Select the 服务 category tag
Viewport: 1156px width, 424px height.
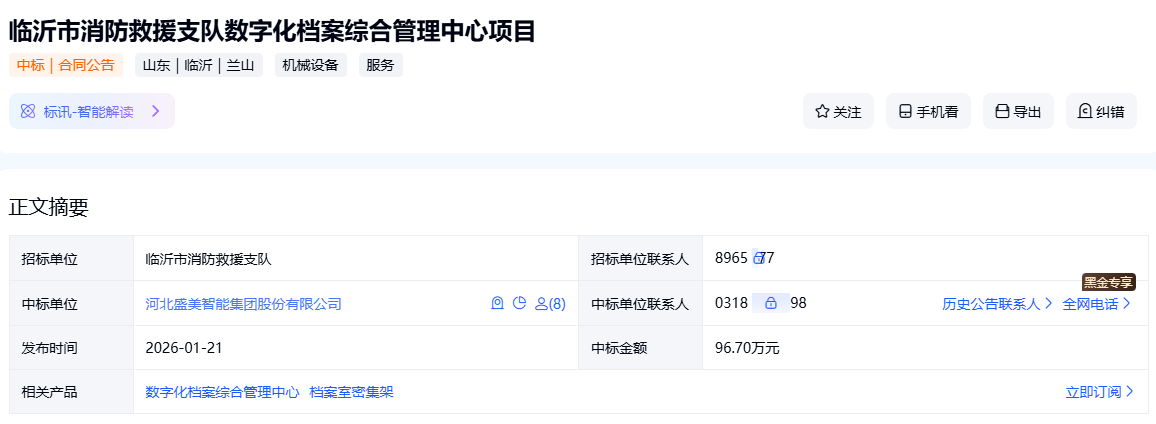click(380, 66)
